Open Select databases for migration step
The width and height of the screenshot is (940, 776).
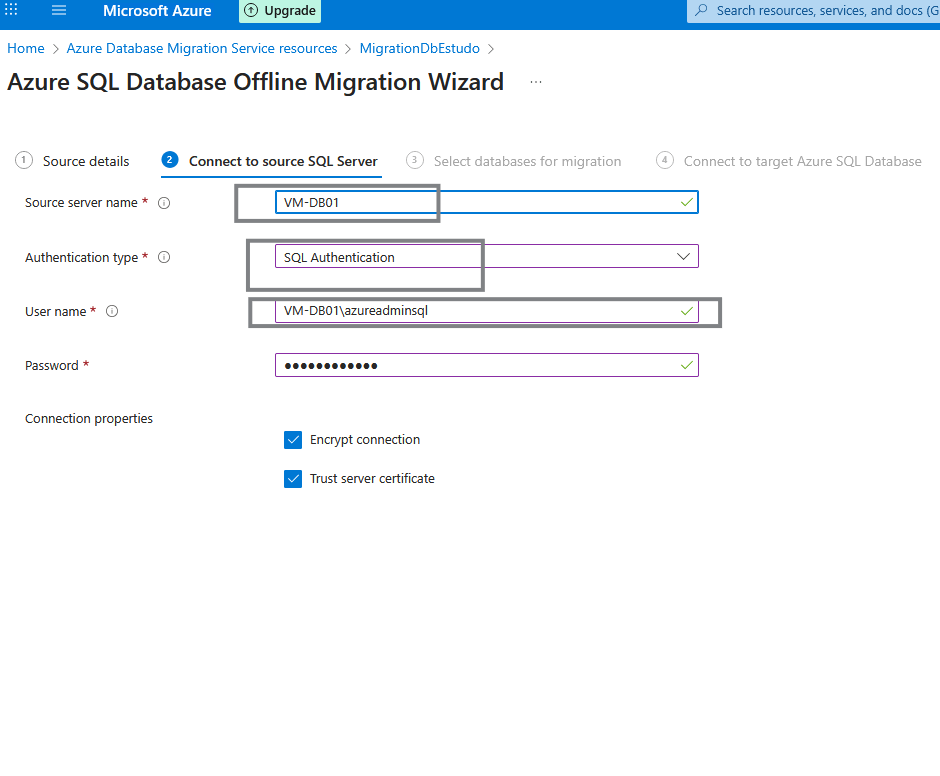(x=527, y=161)
